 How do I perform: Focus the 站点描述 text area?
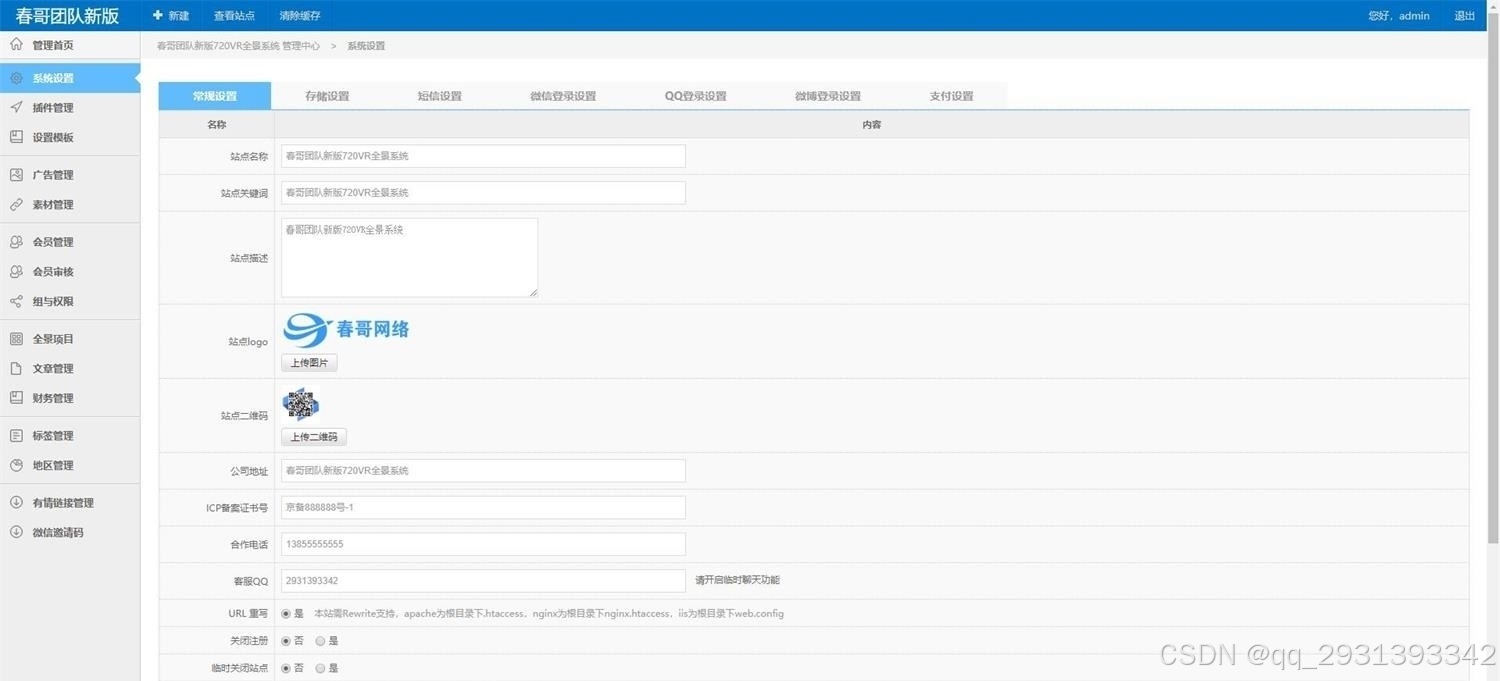click(x=409, y=257)
